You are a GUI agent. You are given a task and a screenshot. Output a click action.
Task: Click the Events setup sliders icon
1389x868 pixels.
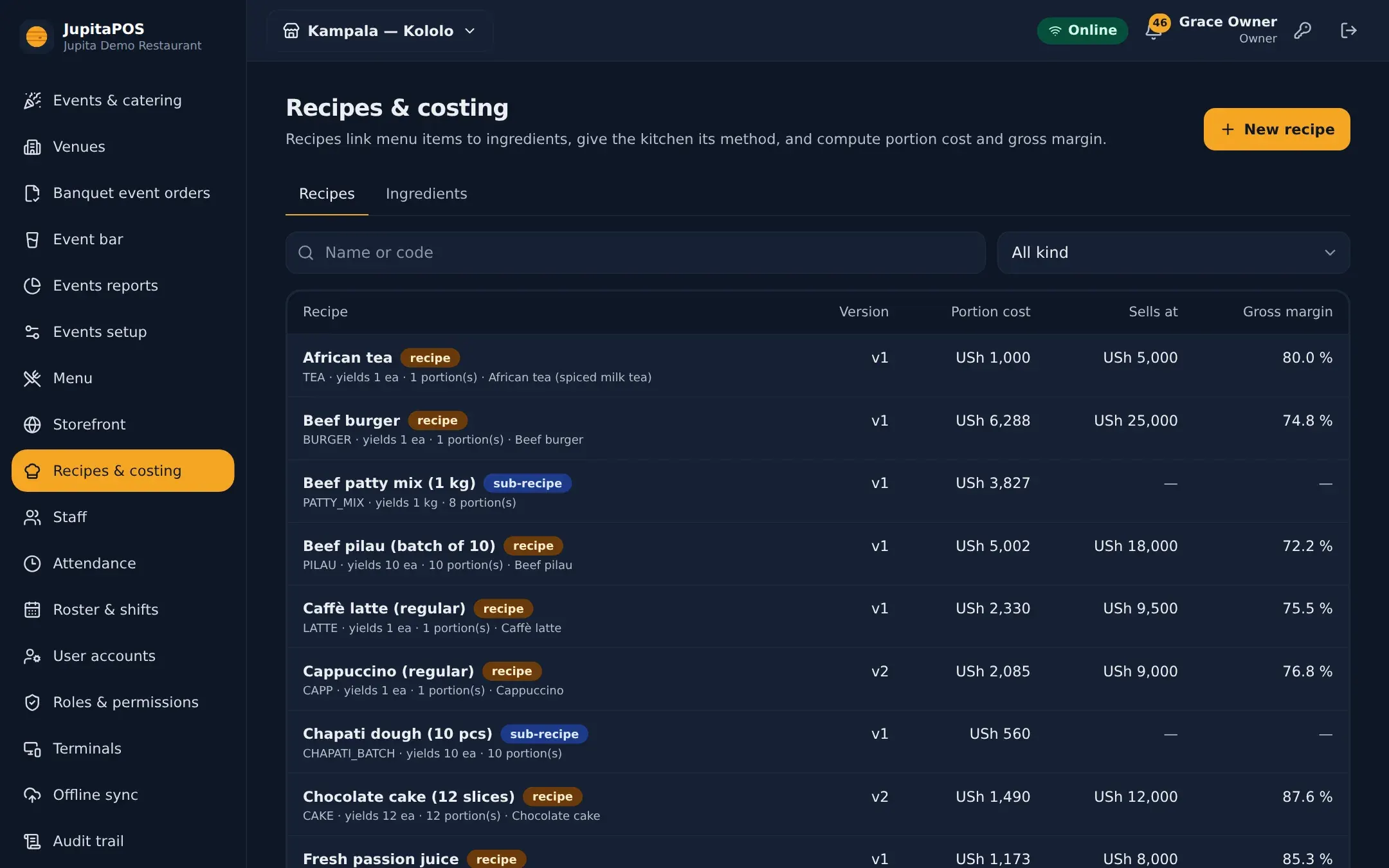coord(32,332)
